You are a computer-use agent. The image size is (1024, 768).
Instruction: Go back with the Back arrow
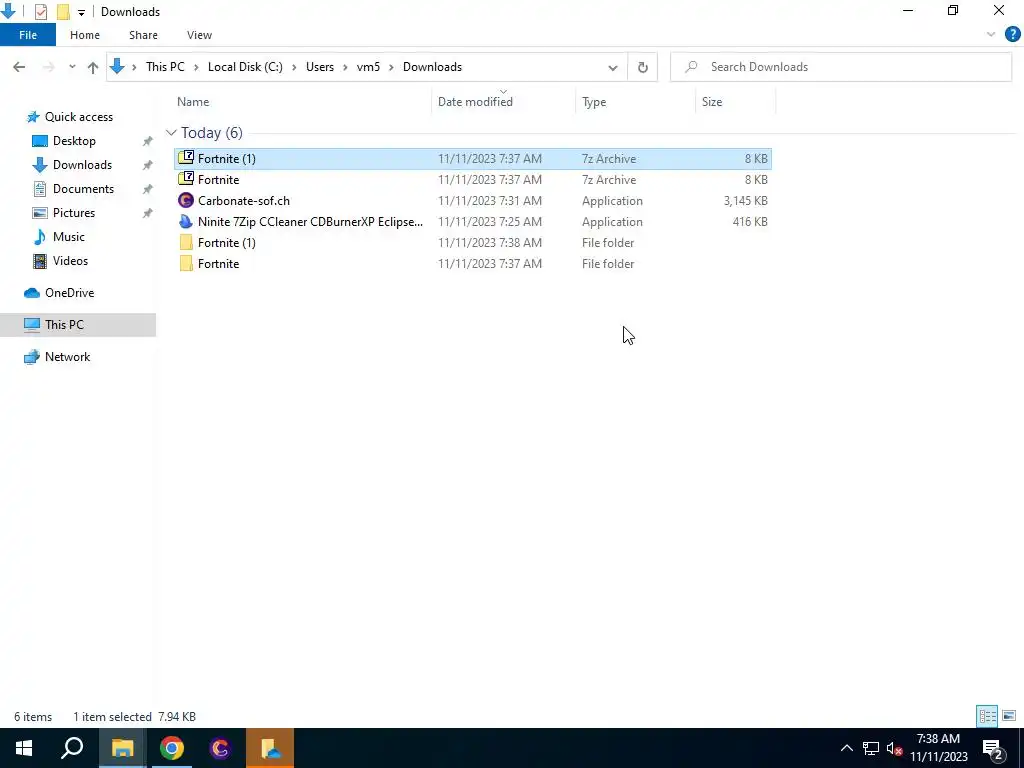pos(19,67)
